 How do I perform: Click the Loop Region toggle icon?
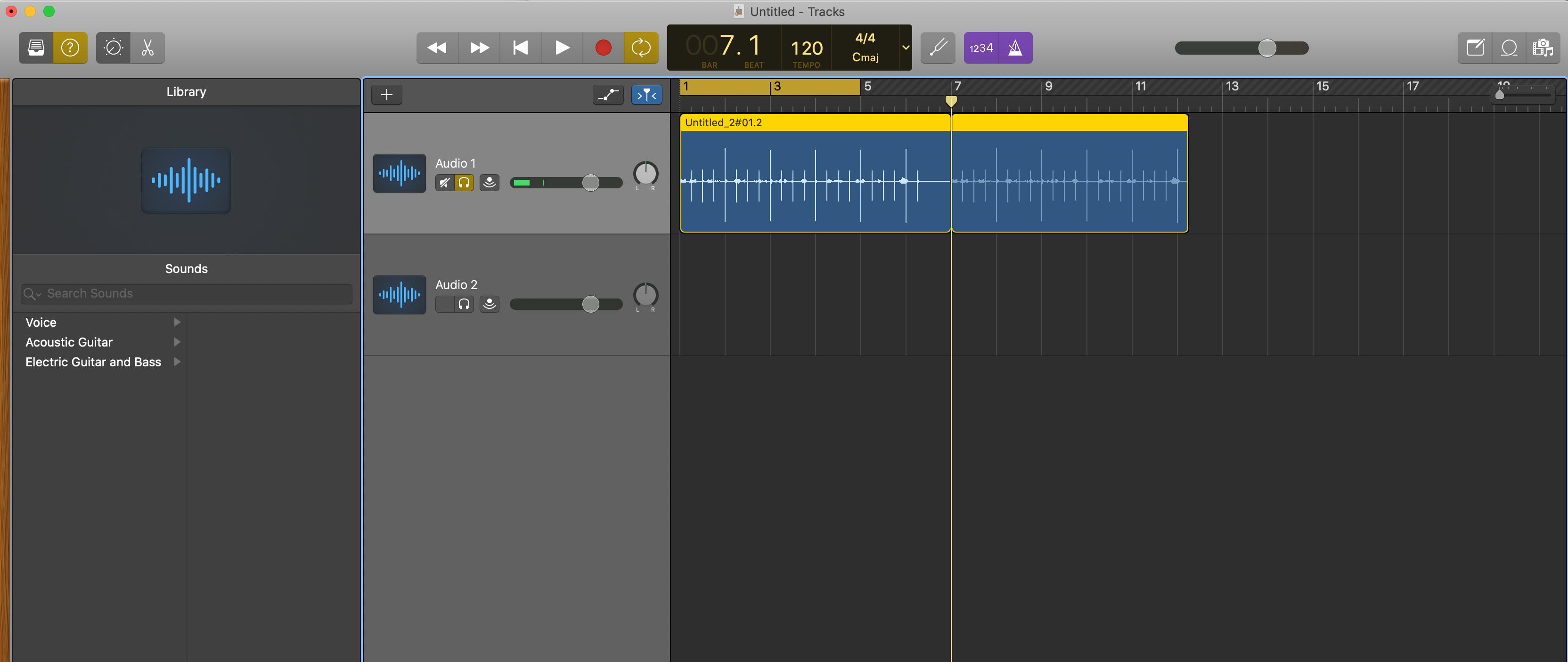[640, 47]
